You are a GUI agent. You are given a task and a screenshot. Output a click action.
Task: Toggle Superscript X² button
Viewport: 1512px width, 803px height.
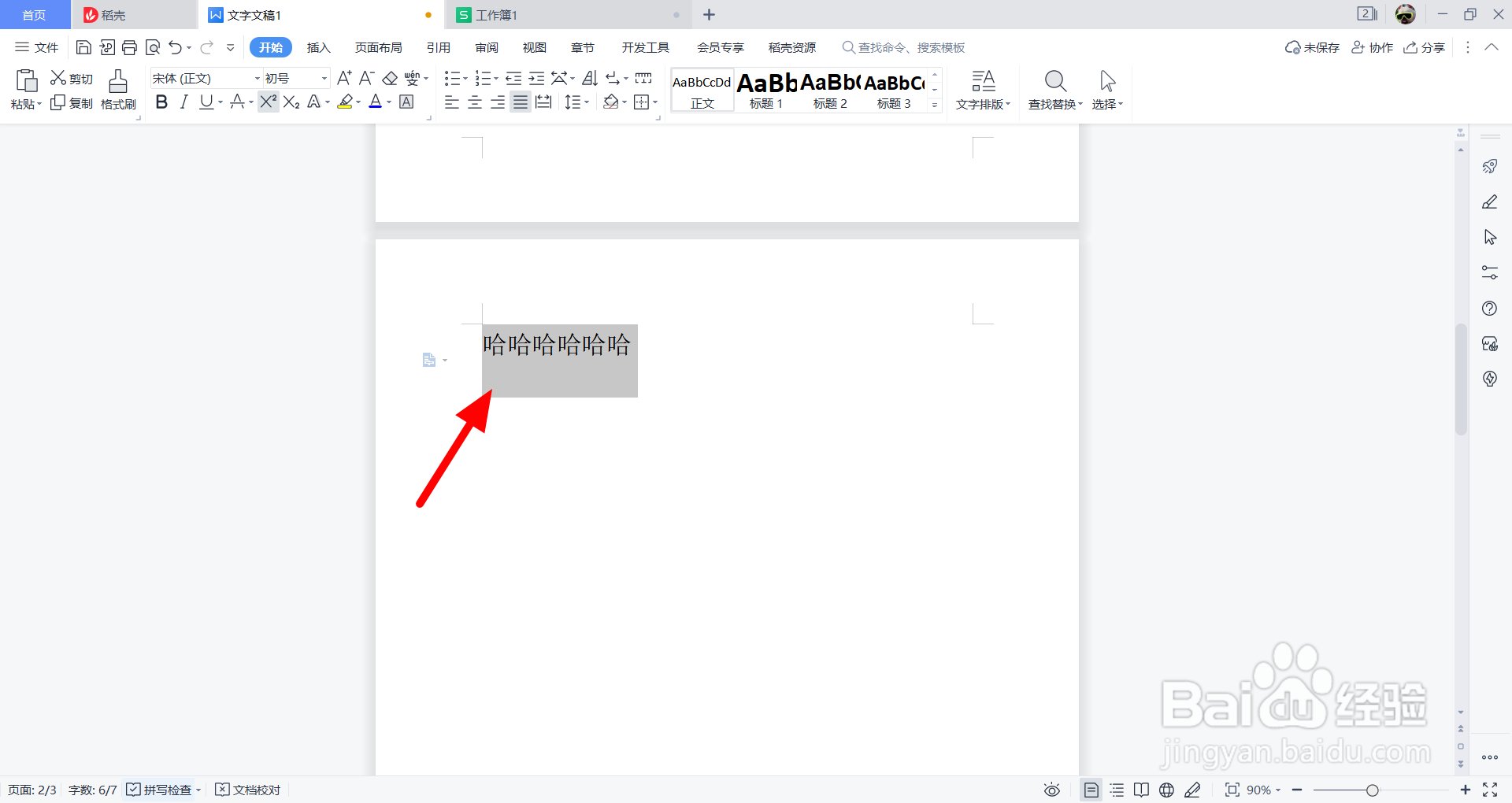pos(269,102)
